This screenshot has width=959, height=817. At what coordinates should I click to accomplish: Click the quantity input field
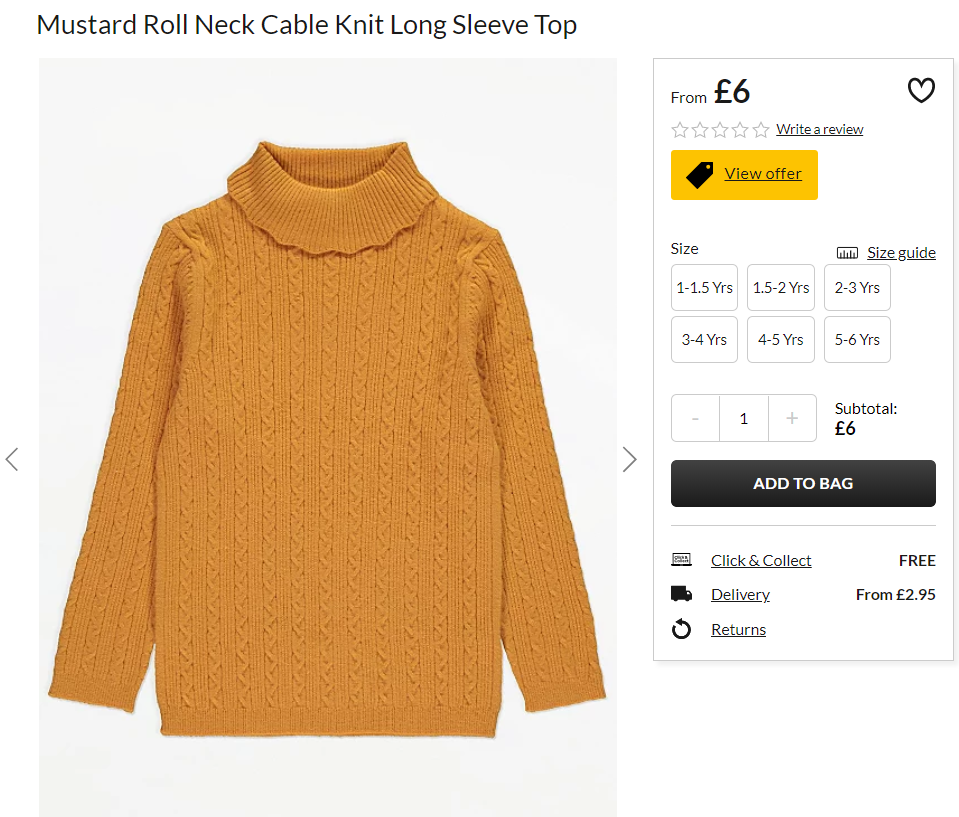(744, 418)
